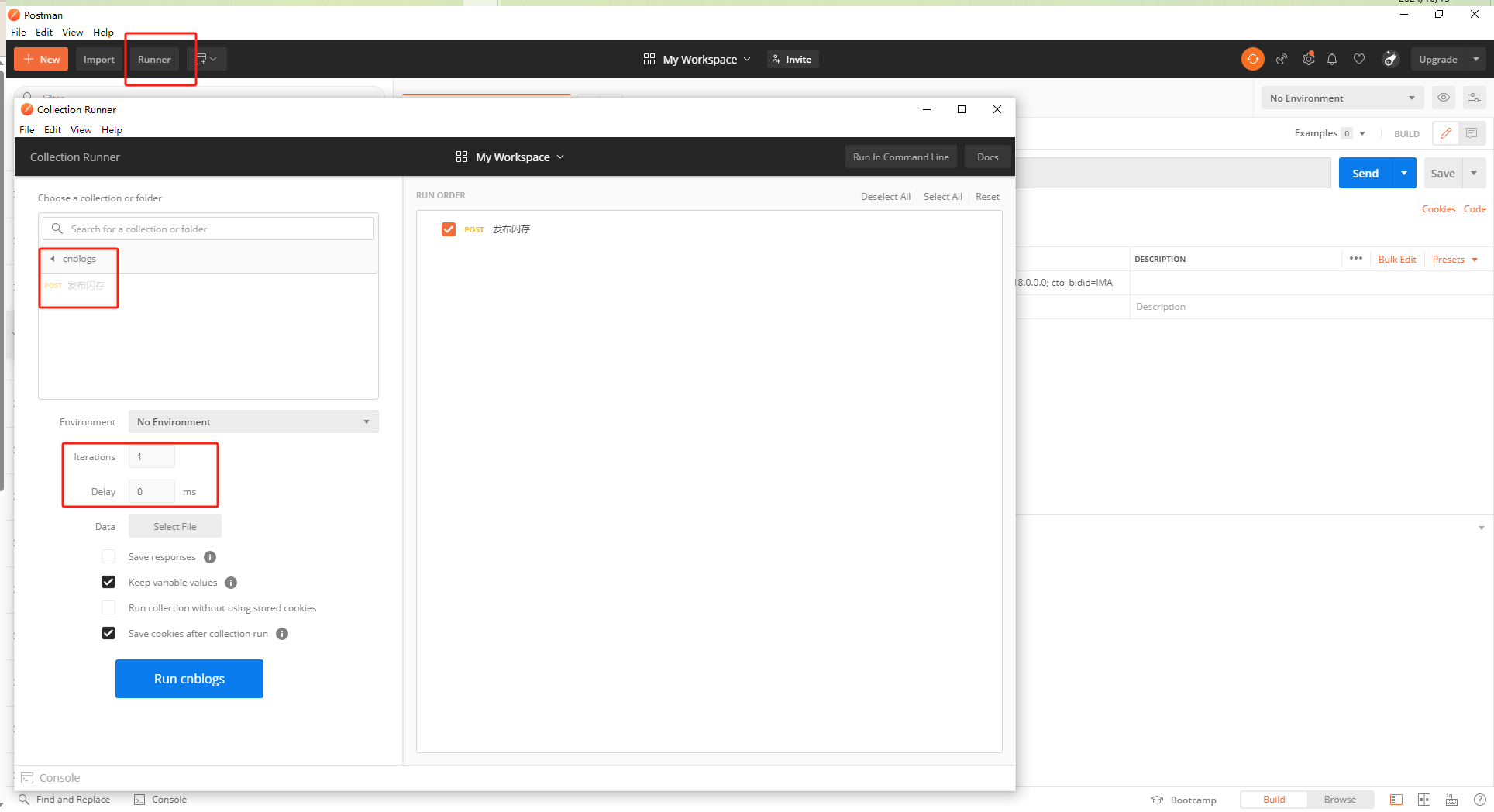
Task: Click the Import button
Action: click(x=98, y=59)
